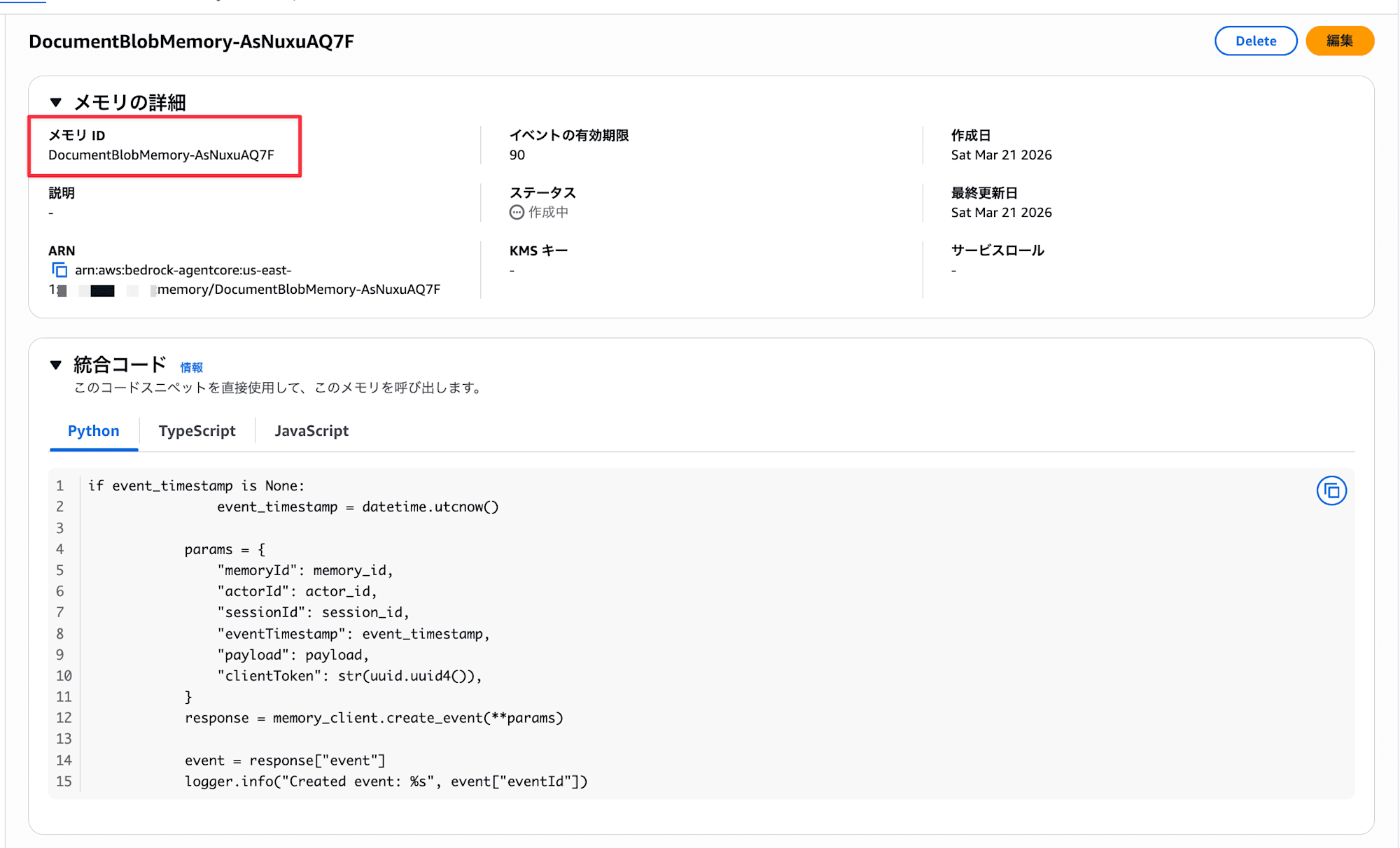Click the メモリ ID value text

click(161, 155)
